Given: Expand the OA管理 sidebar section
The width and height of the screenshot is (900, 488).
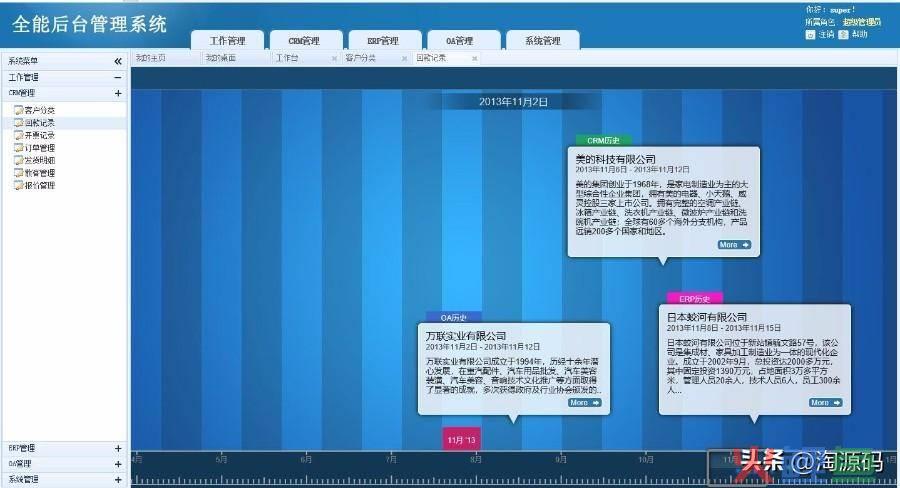Looking at the screenshot, I should coord(118,464).
